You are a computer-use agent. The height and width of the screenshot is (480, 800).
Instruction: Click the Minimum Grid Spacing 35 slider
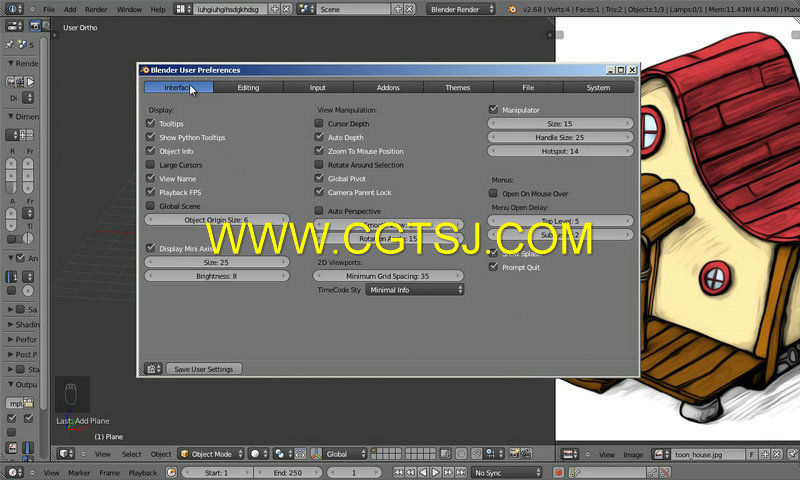tap(388, 276)
